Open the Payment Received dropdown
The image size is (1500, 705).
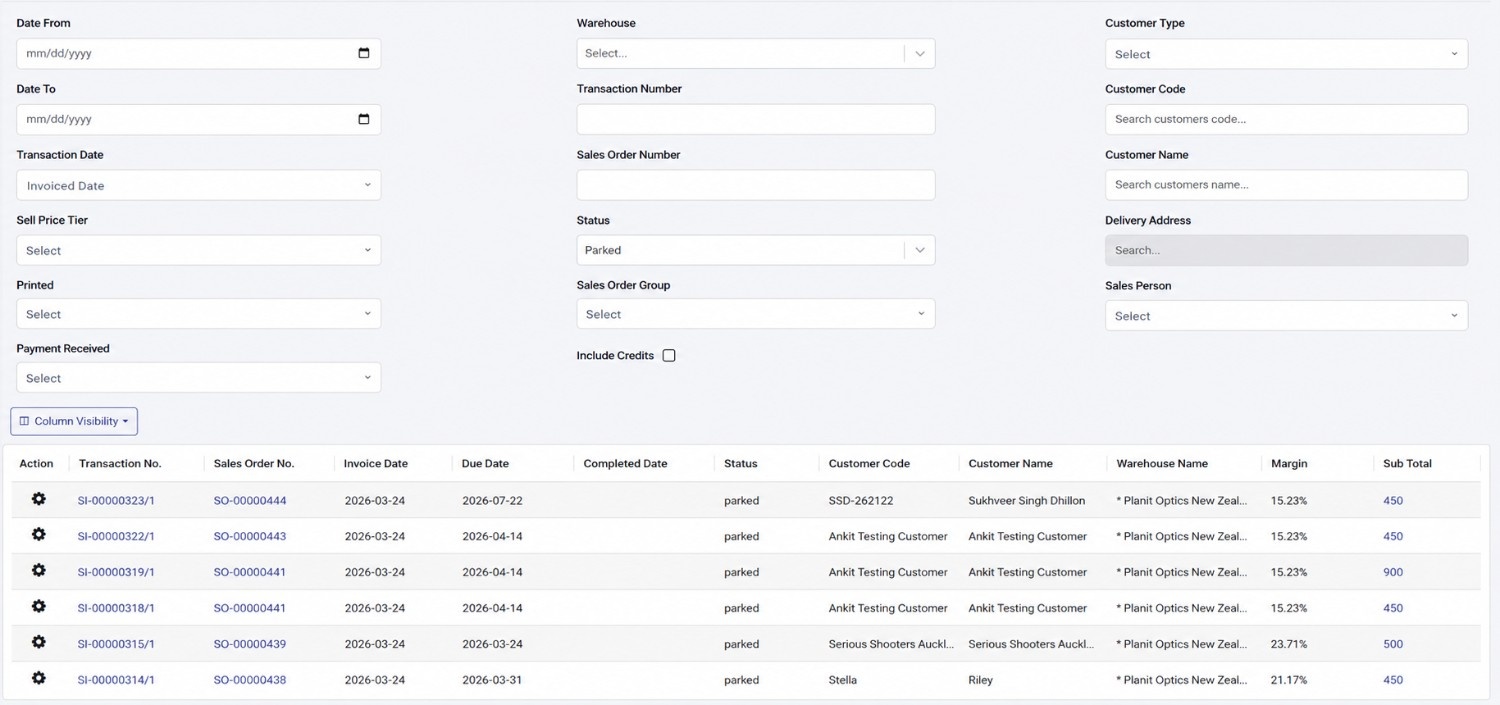click(199, 378)
